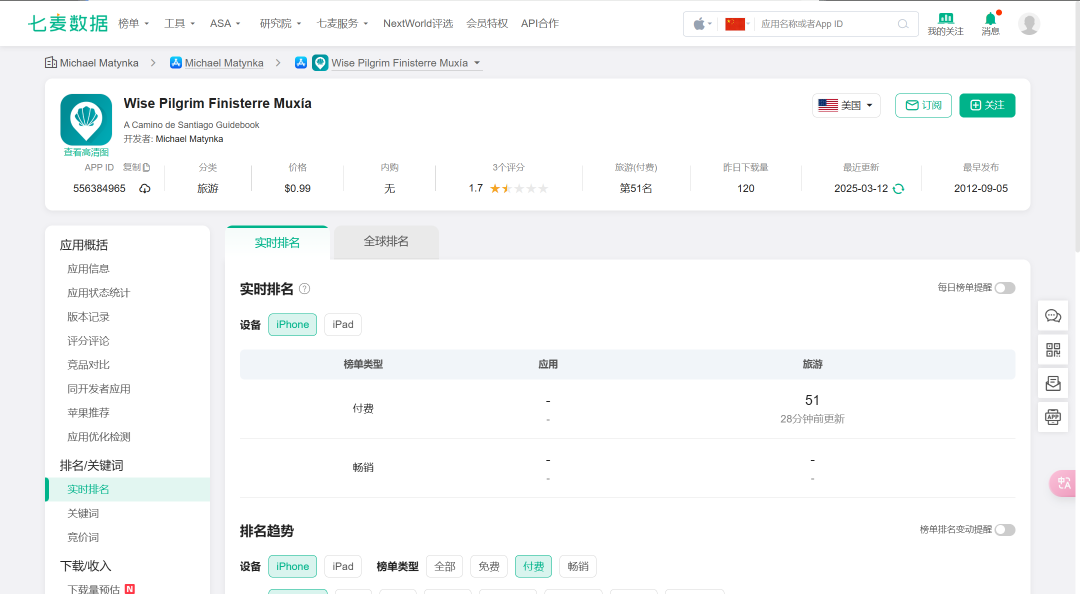Select iPad in 排名趋势 device options

(x=343, y=566)
